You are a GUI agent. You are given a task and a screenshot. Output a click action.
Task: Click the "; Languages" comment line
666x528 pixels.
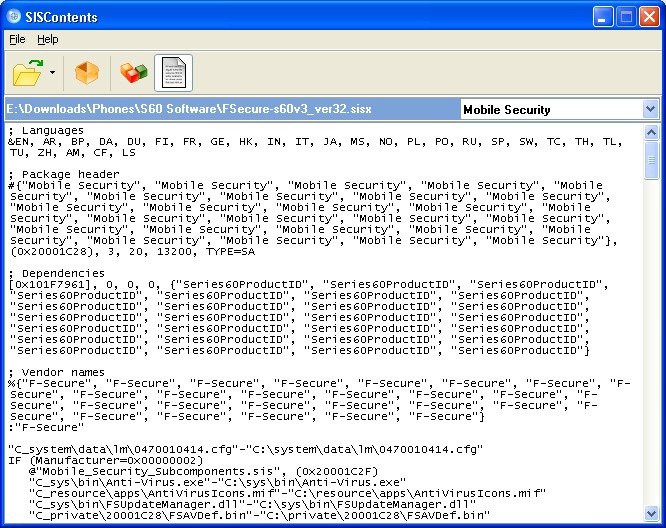click(x=46, y=130)
